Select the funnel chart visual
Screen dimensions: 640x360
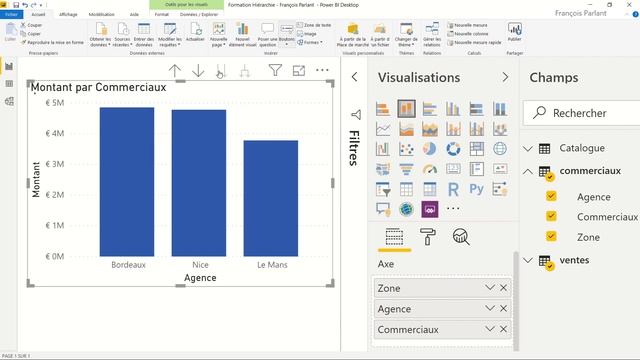click(x=406, y=169)
